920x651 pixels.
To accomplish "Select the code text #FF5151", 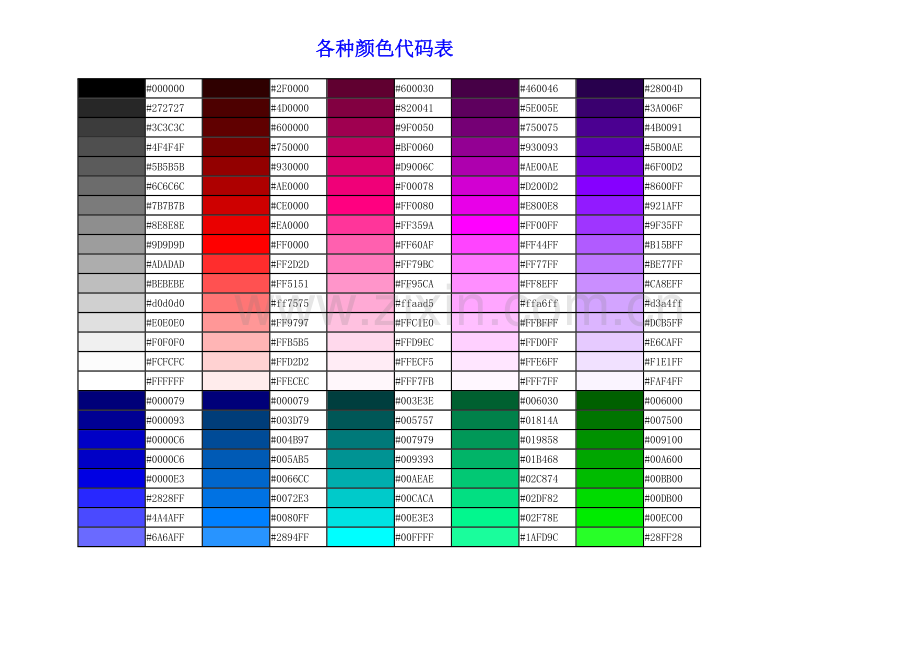I will [x=289, y=284].
